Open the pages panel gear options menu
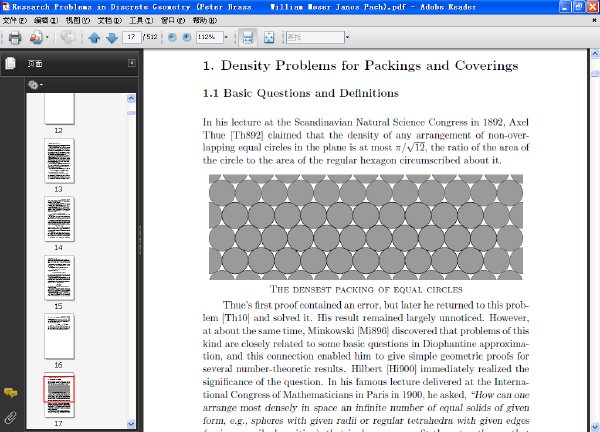The image size is (600, 432). [35, 85]
